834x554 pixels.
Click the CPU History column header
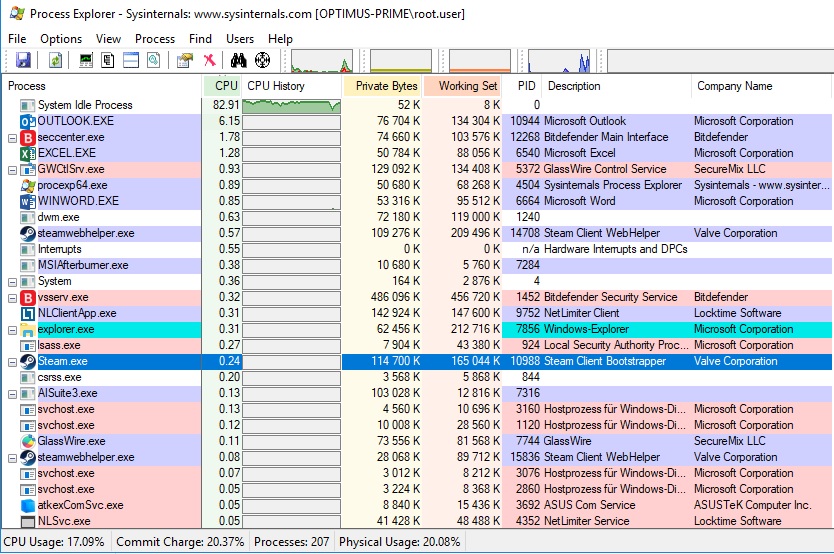click(291, 86)
